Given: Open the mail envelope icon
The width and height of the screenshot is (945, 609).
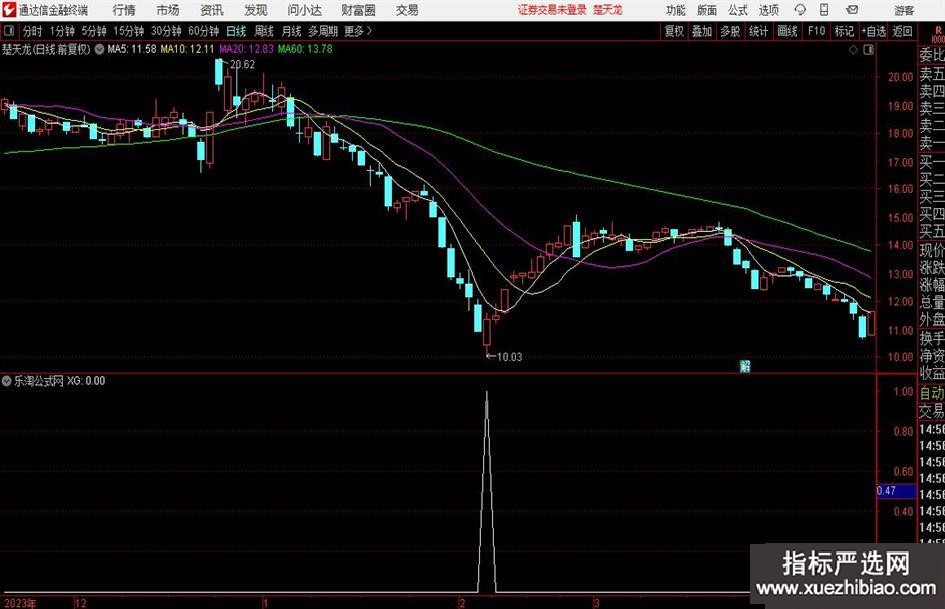Looking at the screenshot, I should 852,10.
